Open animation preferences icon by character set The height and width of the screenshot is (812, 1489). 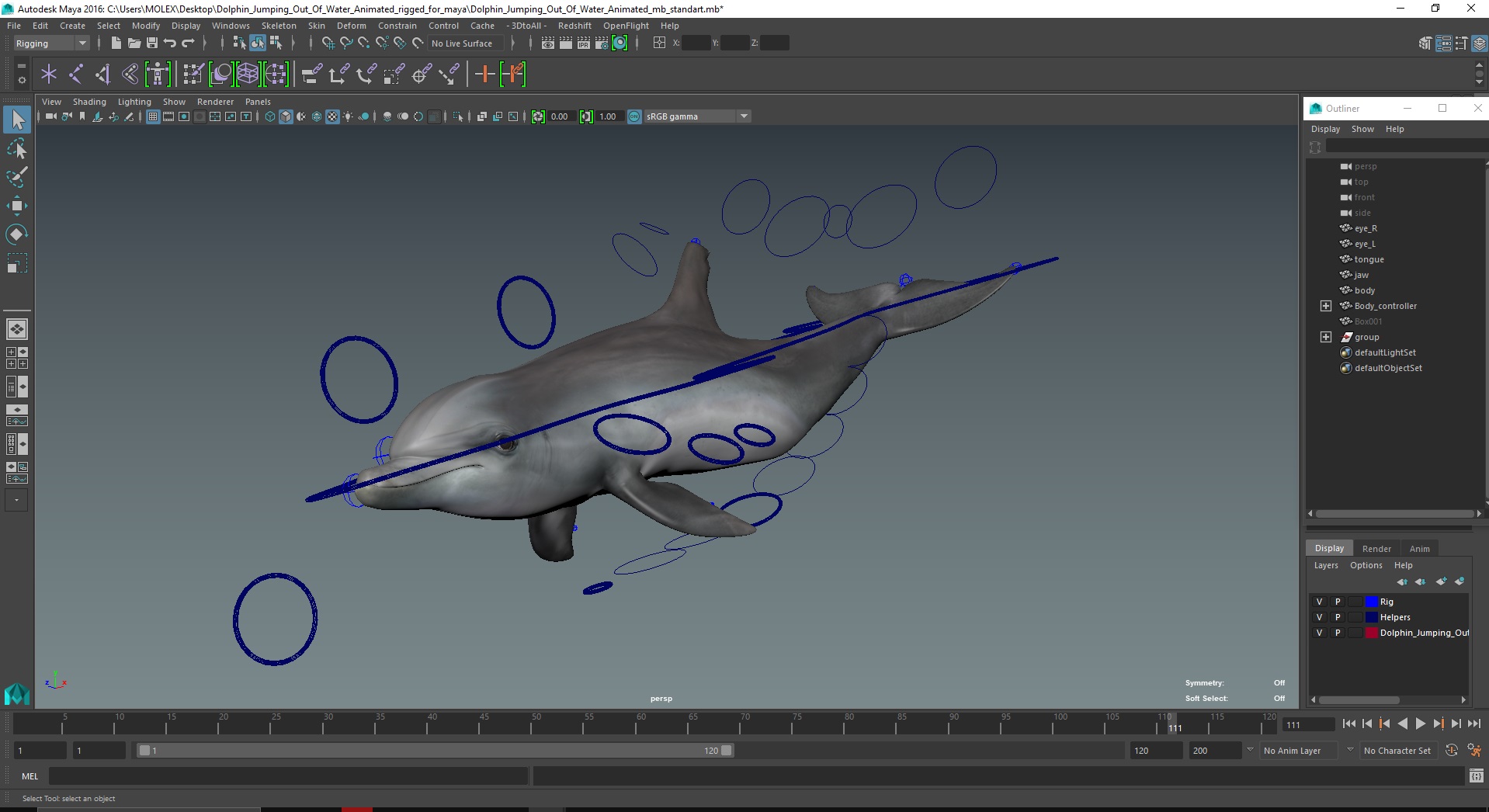(x=1473, y=751)
